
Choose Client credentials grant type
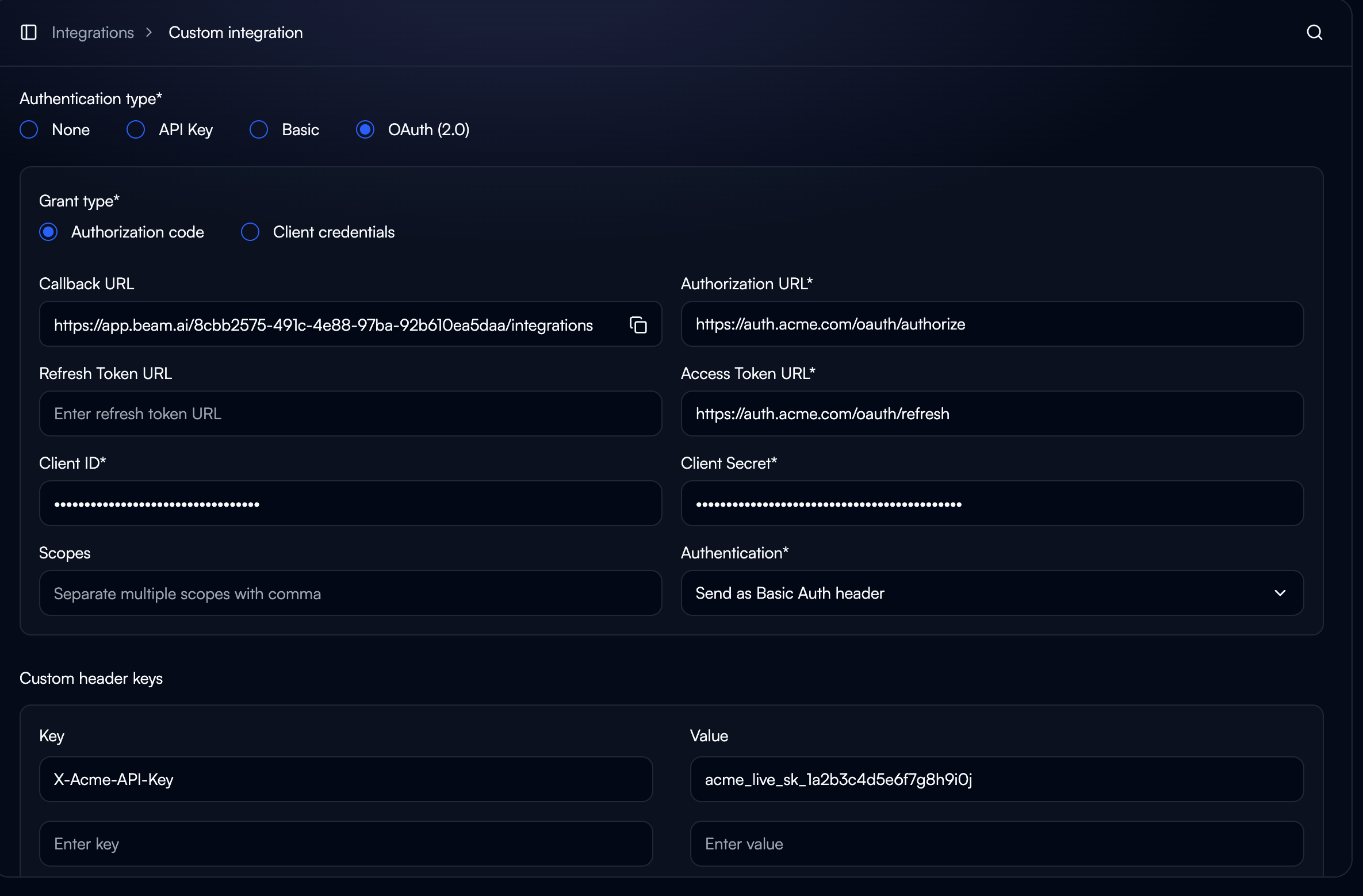[250, 232]
